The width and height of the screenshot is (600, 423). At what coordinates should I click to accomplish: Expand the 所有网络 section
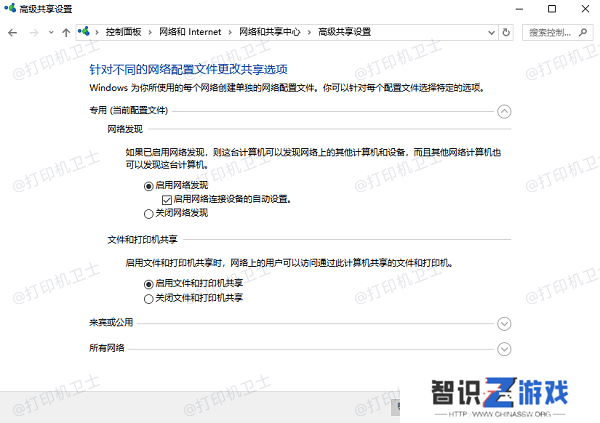pos(504,349)
